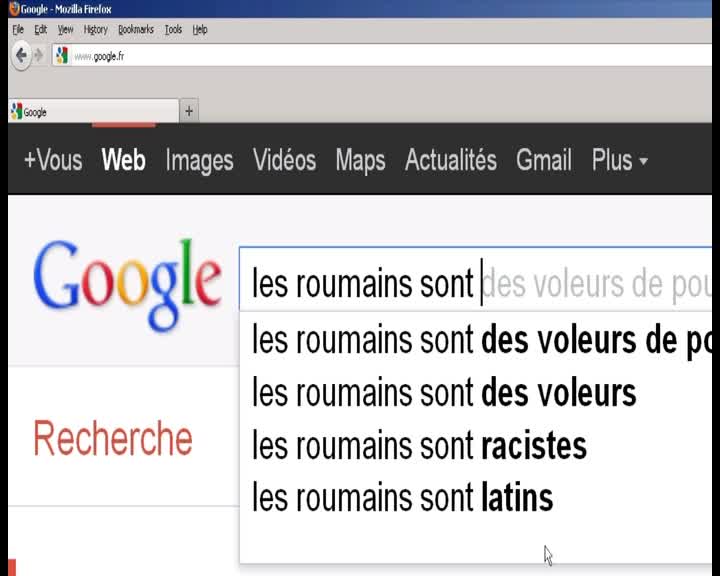Open the Tools menu
The width and height of the screenshot is (720, 576).
coord(173,30)
